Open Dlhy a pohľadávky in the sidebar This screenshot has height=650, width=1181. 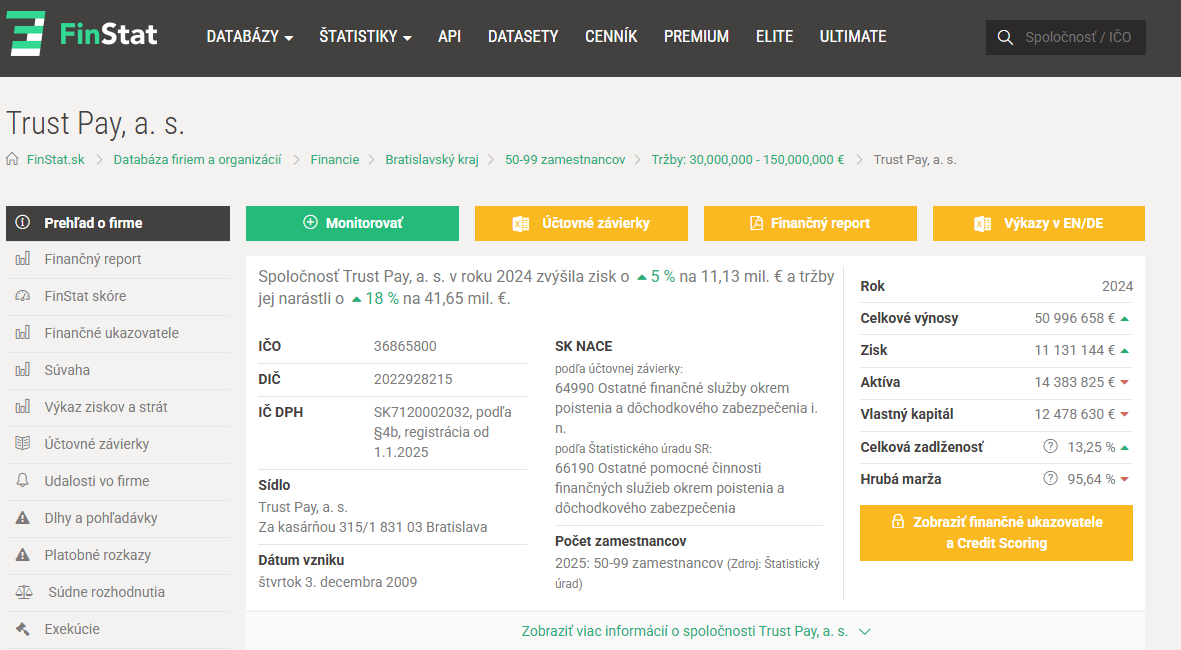(117, 517)
